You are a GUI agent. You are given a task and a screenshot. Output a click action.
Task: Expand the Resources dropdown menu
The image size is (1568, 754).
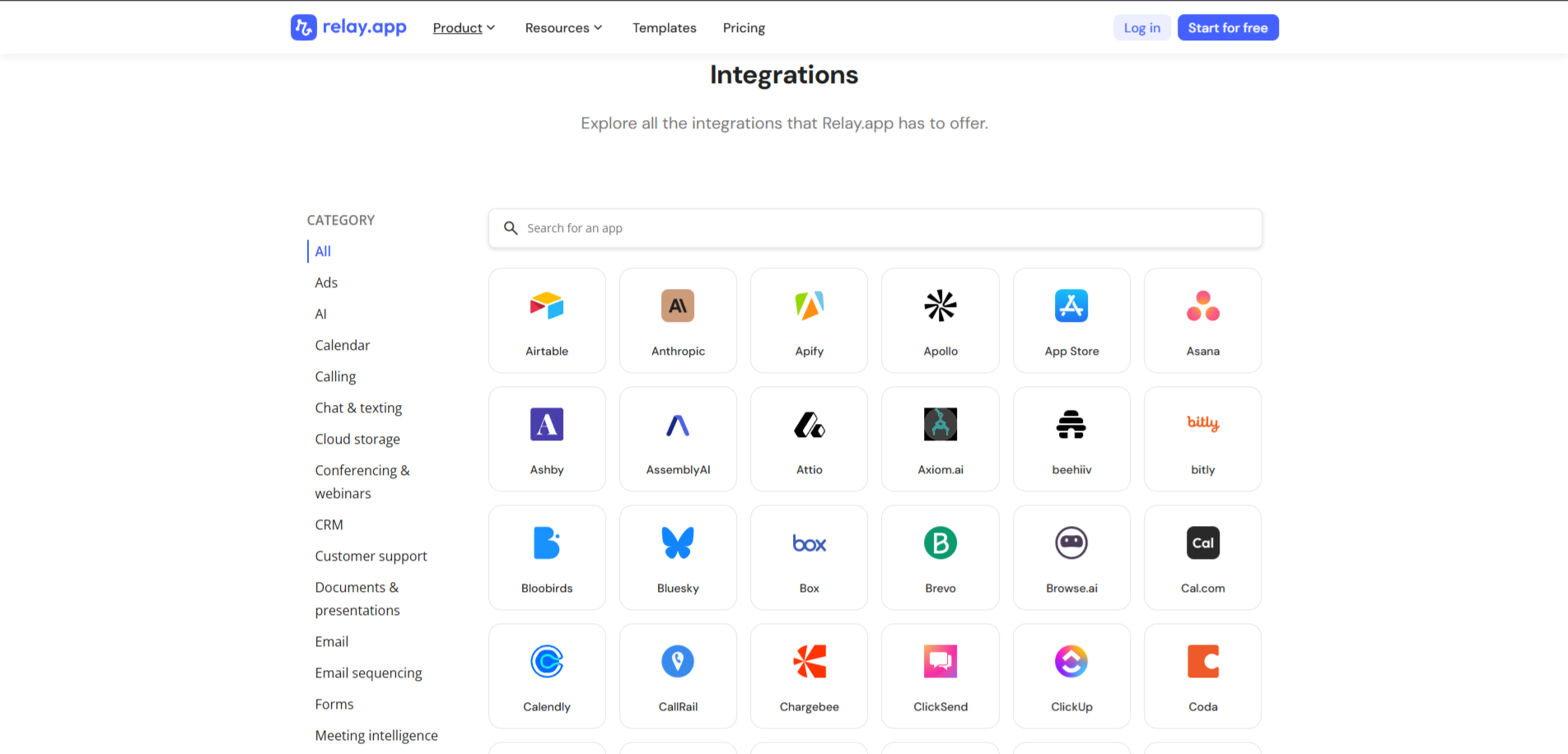(563, 28)
